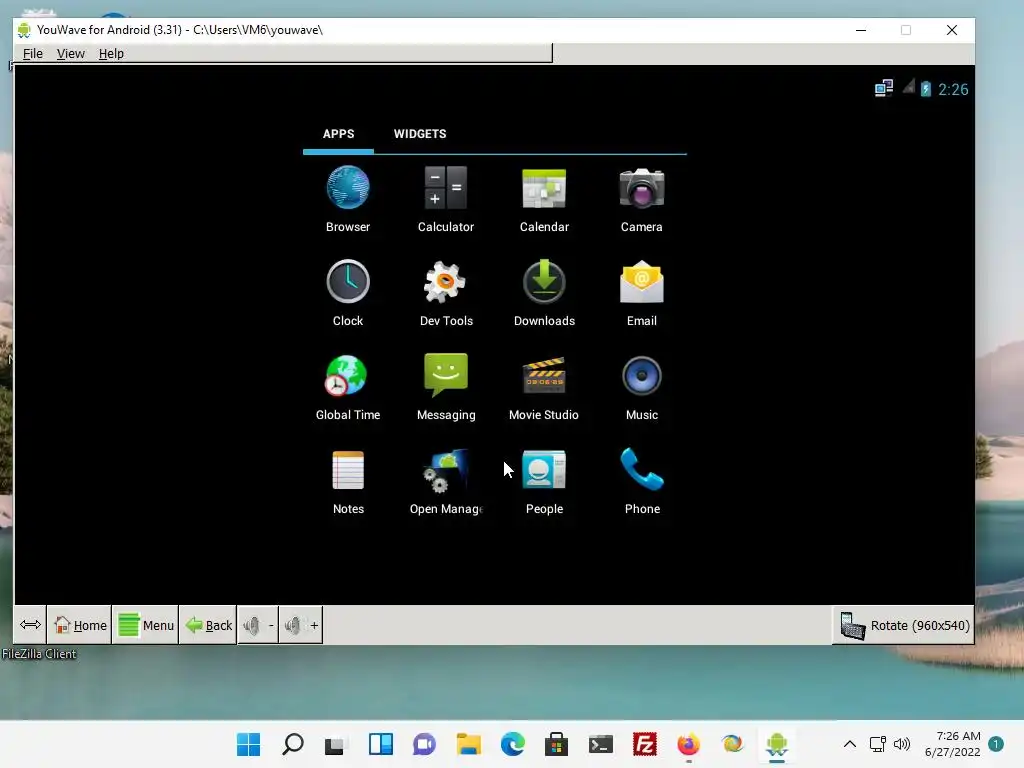
Task: Open the View menu
Action: point(71,54)
